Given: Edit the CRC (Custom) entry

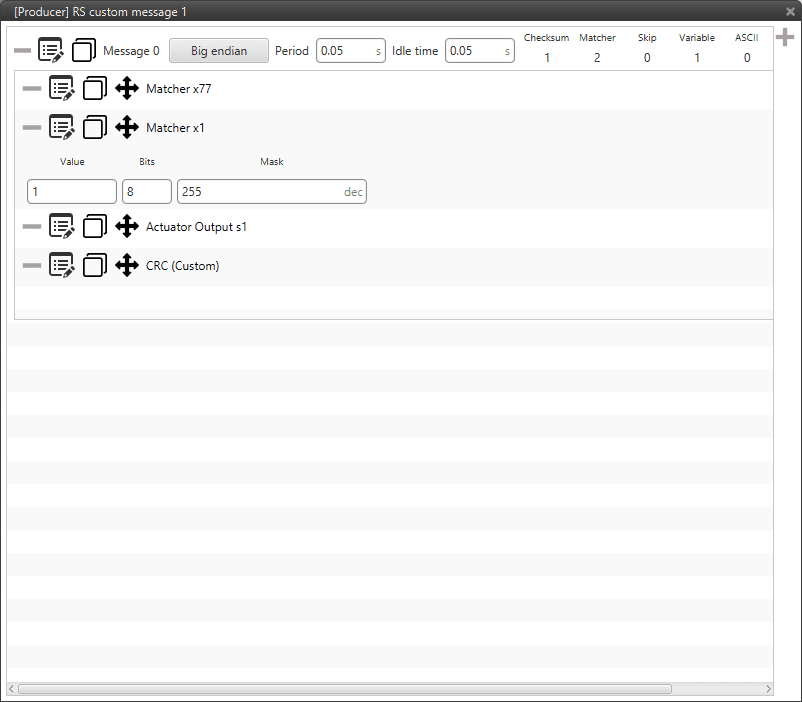Looking at the screenshot, I should coord(61,265).
